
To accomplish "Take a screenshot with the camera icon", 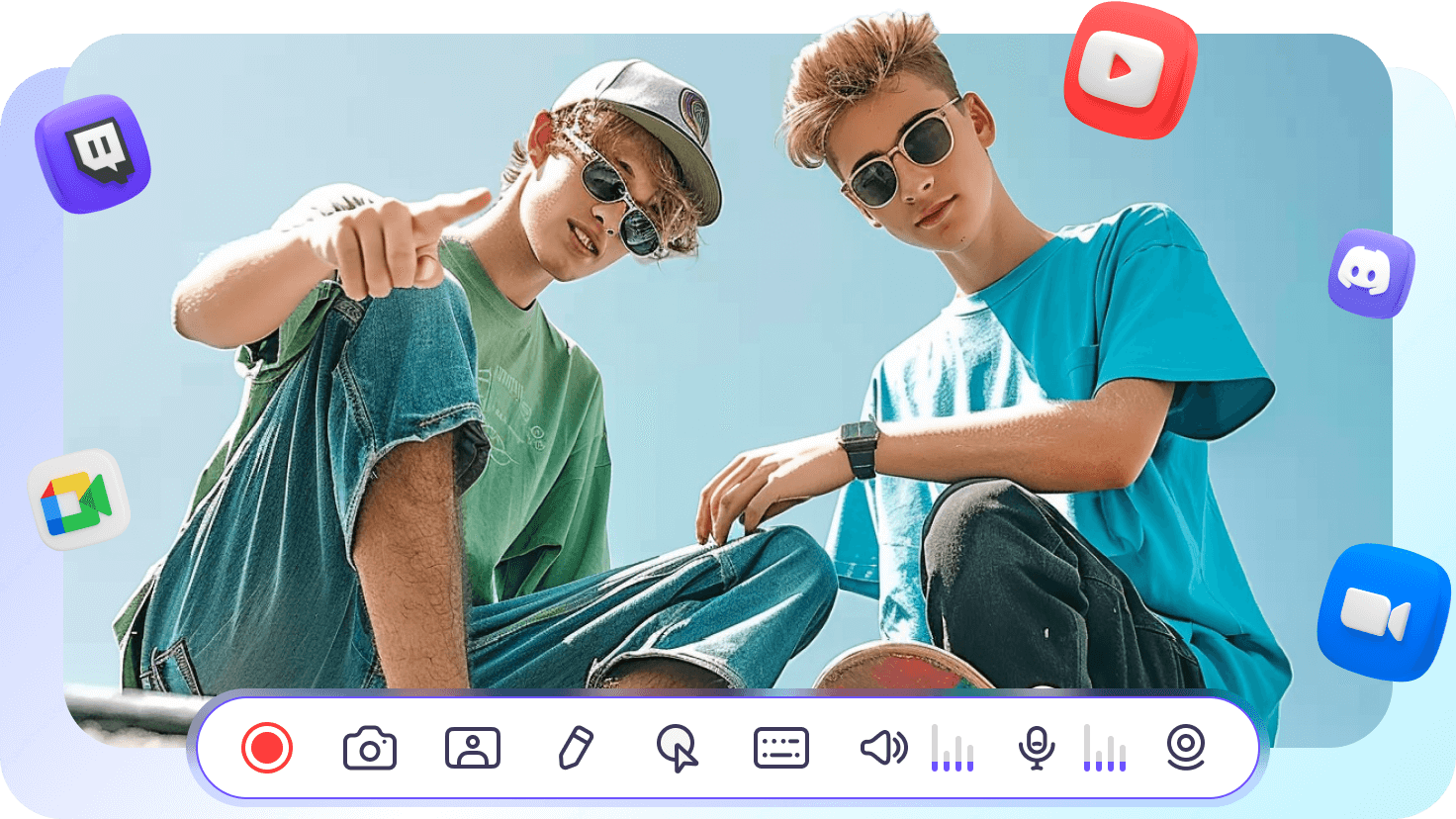I will click(370, 749).
